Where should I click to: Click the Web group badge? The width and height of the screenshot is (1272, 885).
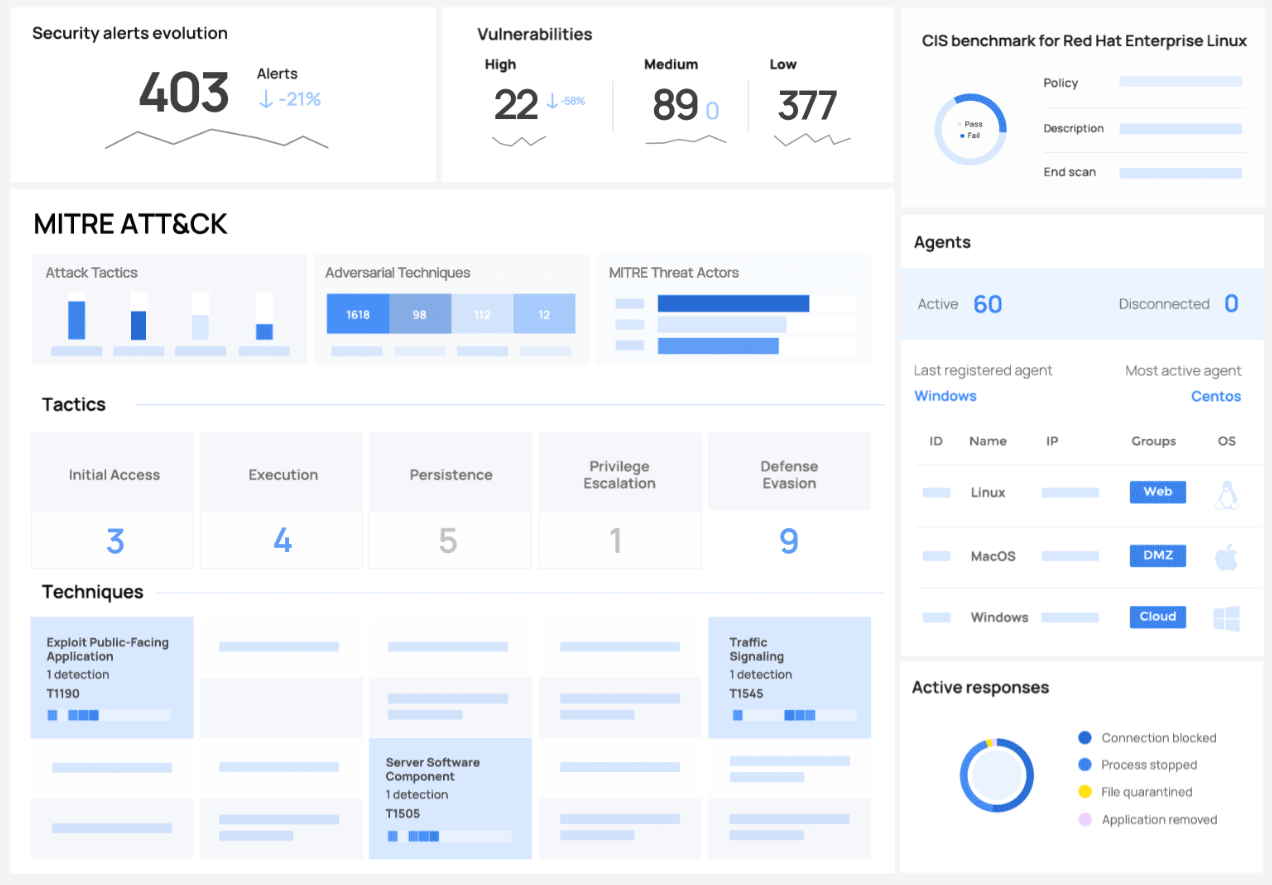pos(1157,492)
